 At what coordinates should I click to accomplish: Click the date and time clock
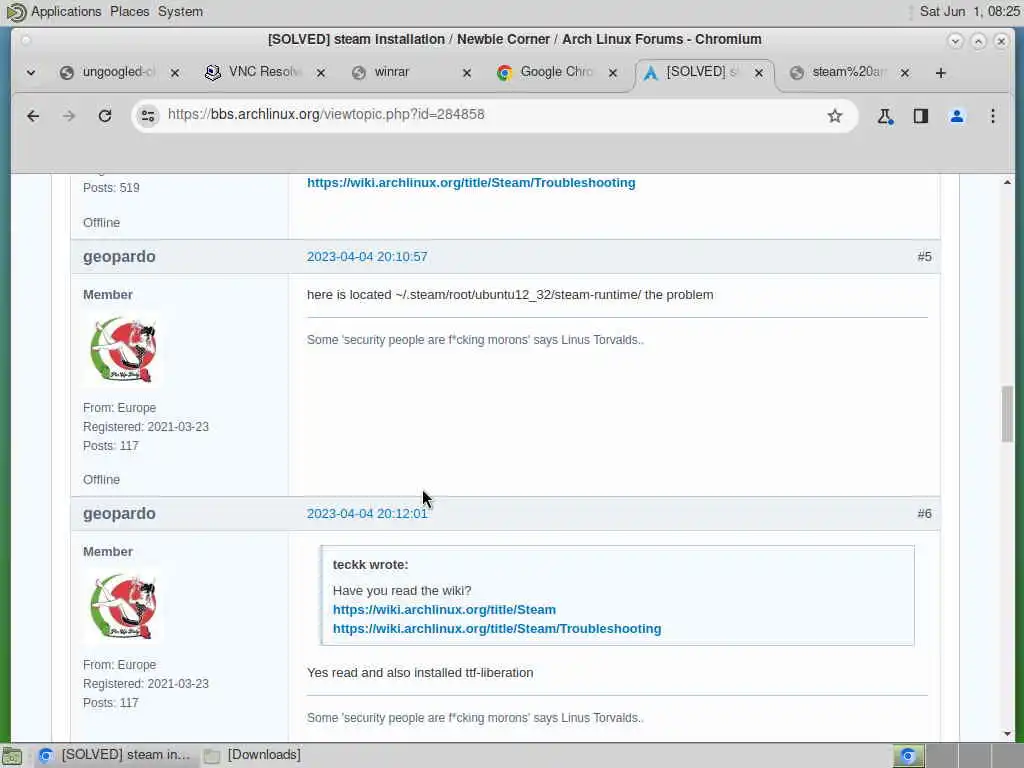969,12
